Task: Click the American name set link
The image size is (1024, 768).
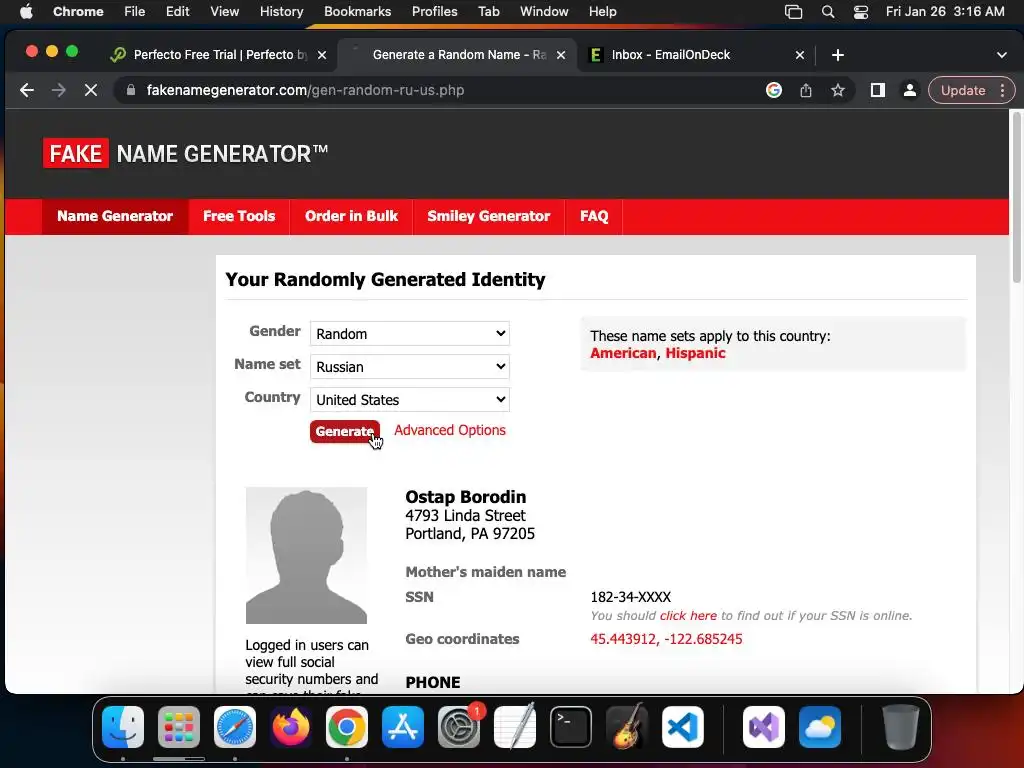Action: (x=623, y=353)
